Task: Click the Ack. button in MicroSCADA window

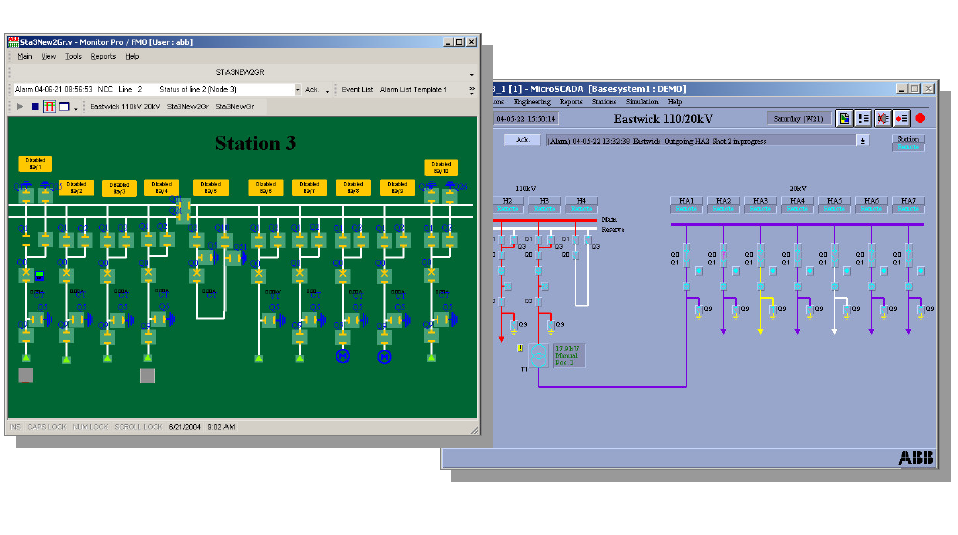Action: click(x=522, y=140)
